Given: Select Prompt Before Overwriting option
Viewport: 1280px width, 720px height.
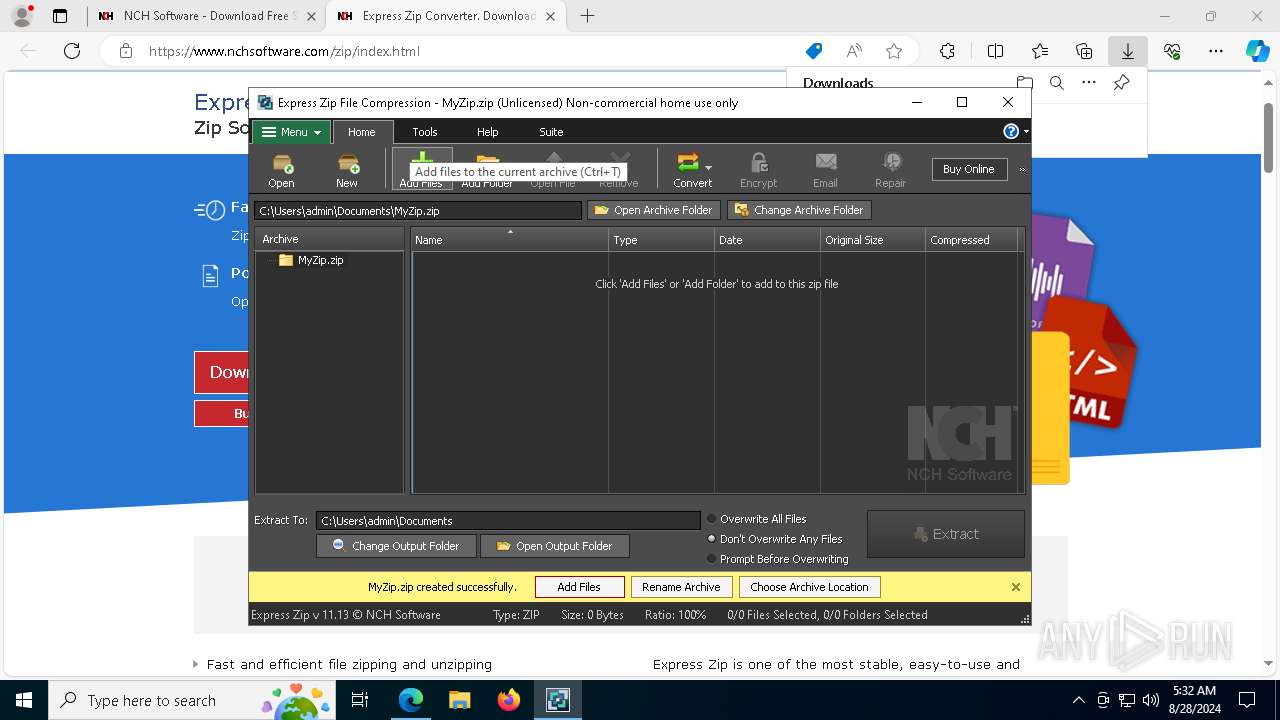Looking at the screenshot, I should (x=777, y=559).
